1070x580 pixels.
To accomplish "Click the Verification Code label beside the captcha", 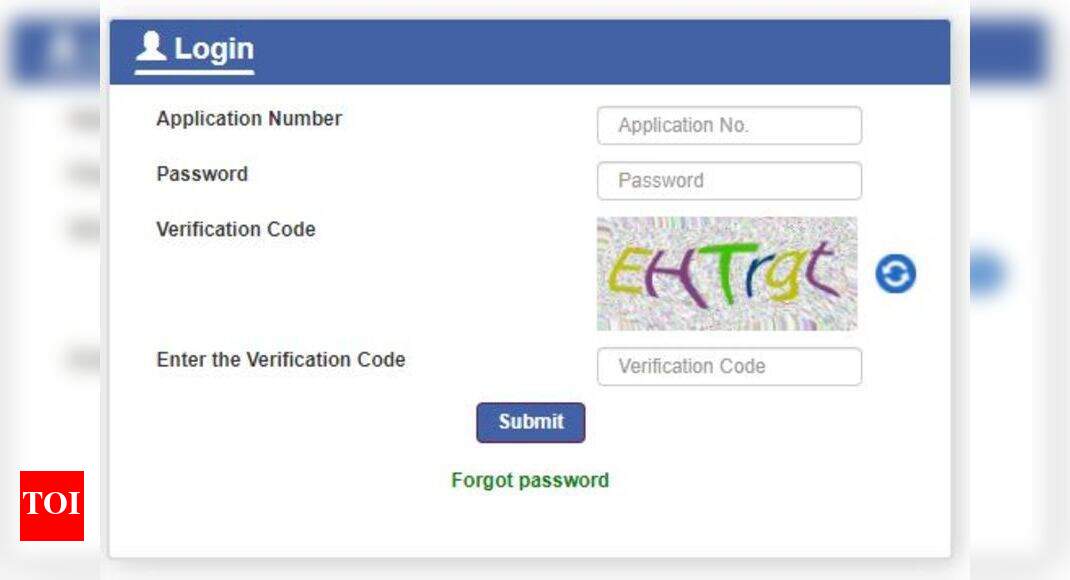I will coord(236,229).
